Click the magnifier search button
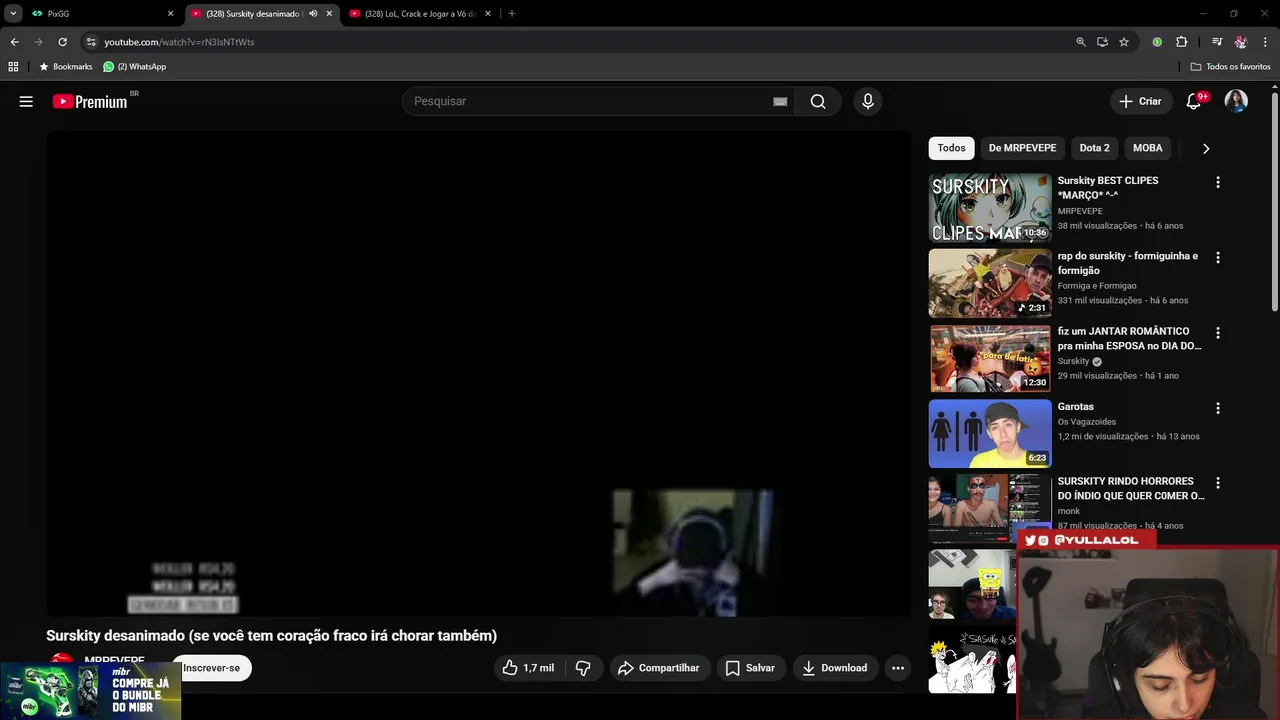 [818, 101]
